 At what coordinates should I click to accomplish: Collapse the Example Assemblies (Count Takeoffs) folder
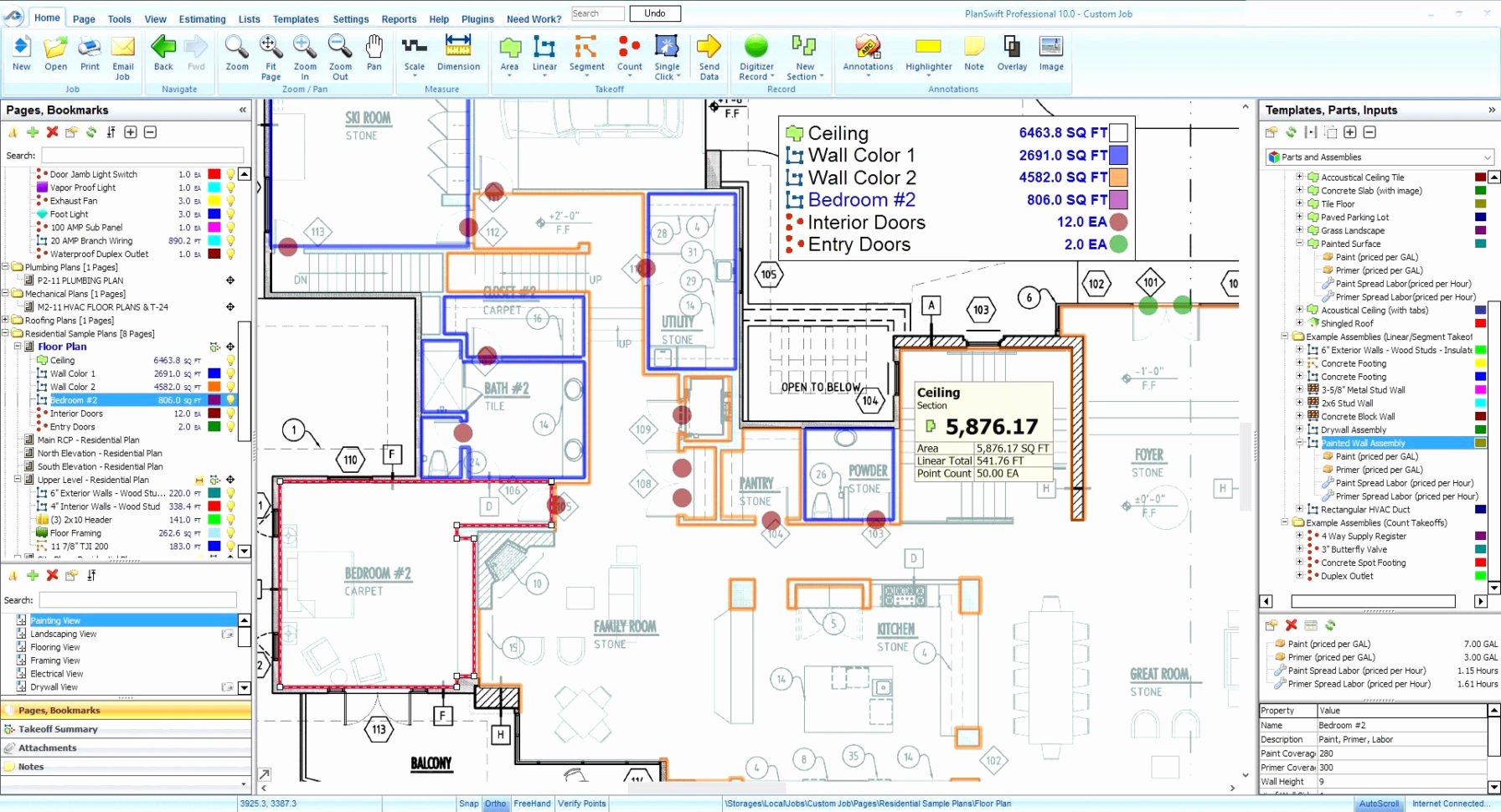click(x=1285, y=522)
